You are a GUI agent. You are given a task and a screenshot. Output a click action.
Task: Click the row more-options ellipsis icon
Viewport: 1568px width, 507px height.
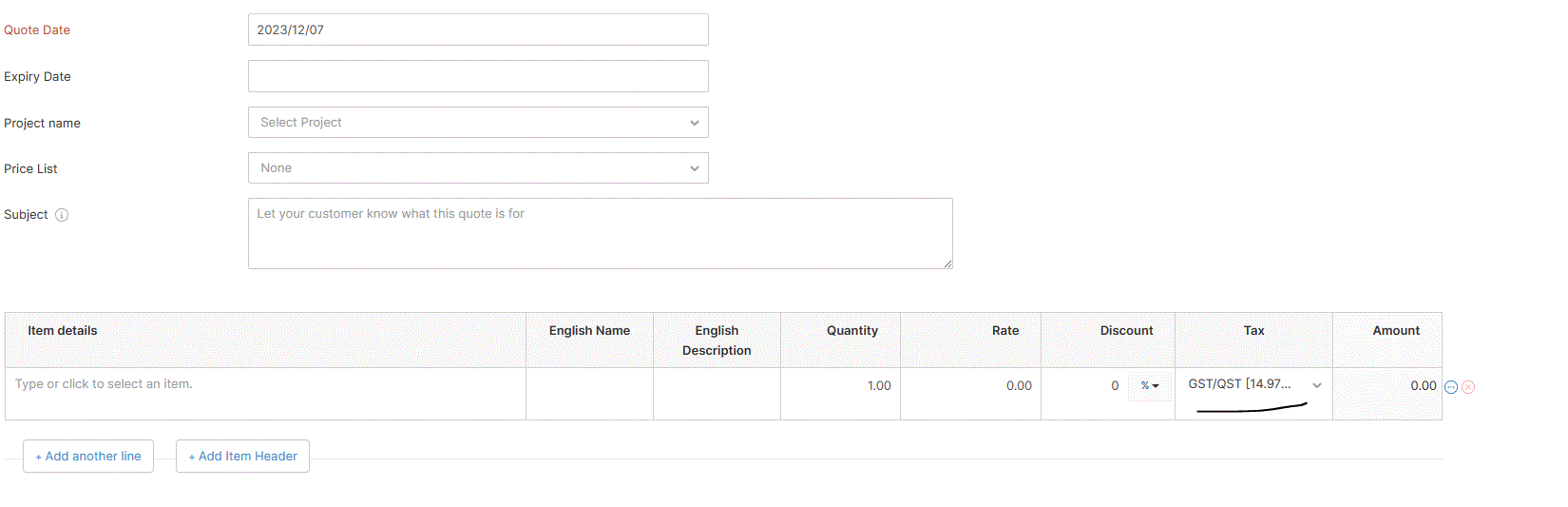(1451, 387)
